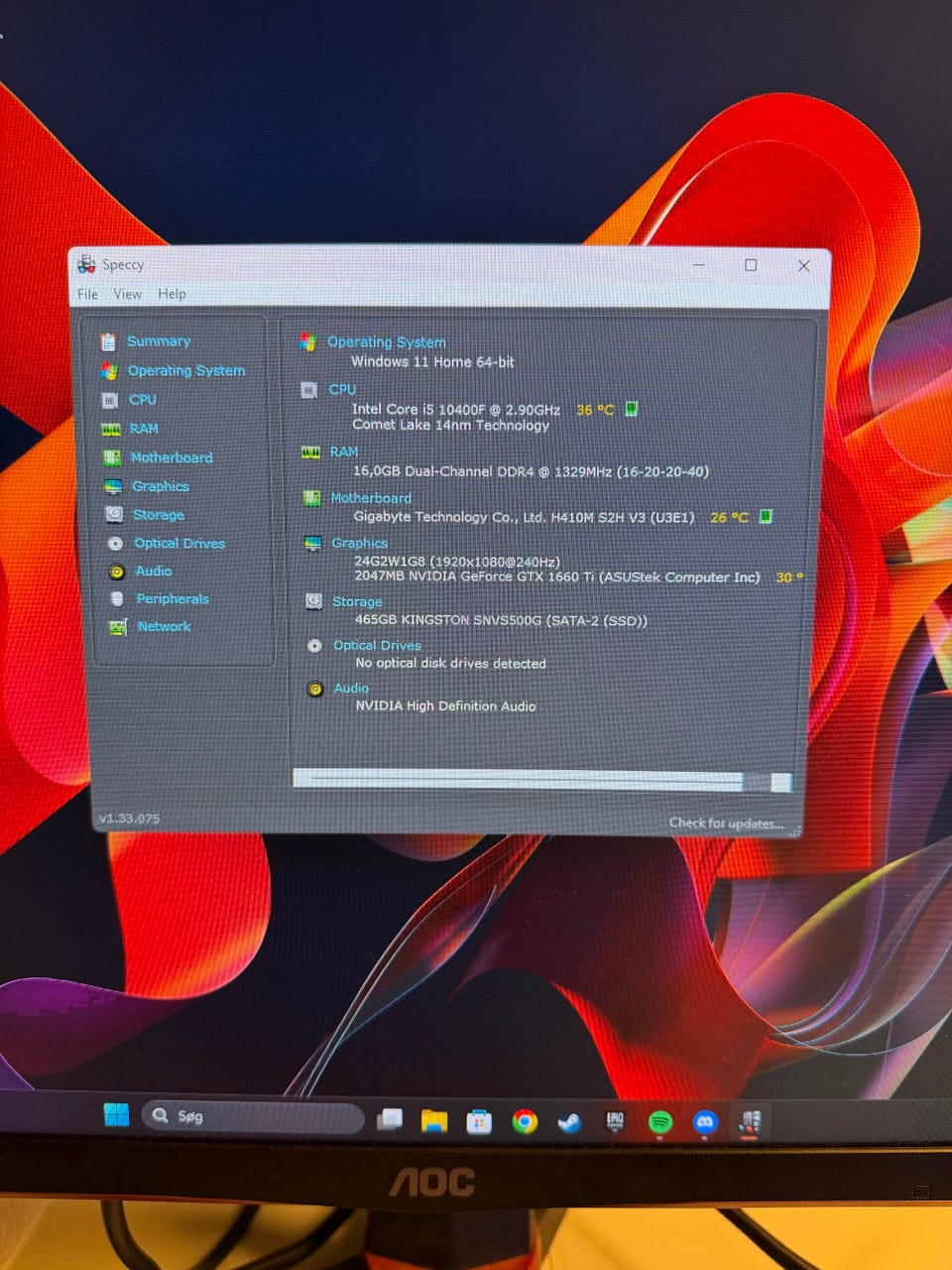The height and width of the screenshot is (1270, 952).
Task: Open Steam from the taskbar
Action: 569,1122
